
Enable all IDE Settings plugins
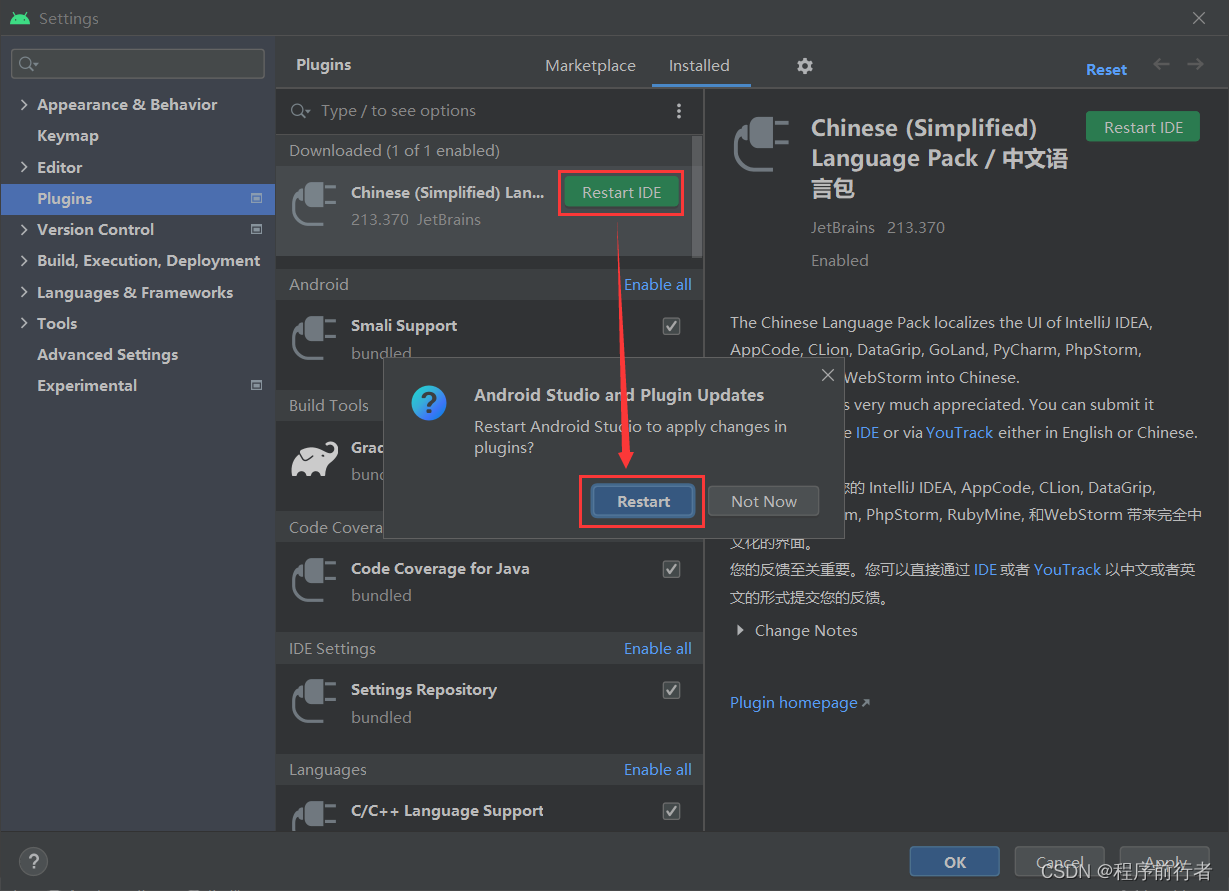point(657,648)
